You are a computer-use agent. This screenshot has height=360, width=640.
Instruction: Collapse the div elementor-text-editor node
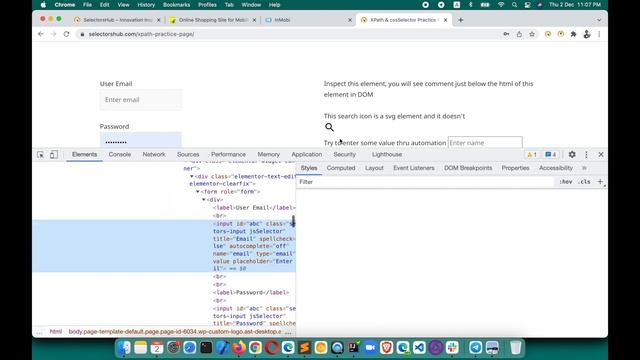[x=191, y=176]
